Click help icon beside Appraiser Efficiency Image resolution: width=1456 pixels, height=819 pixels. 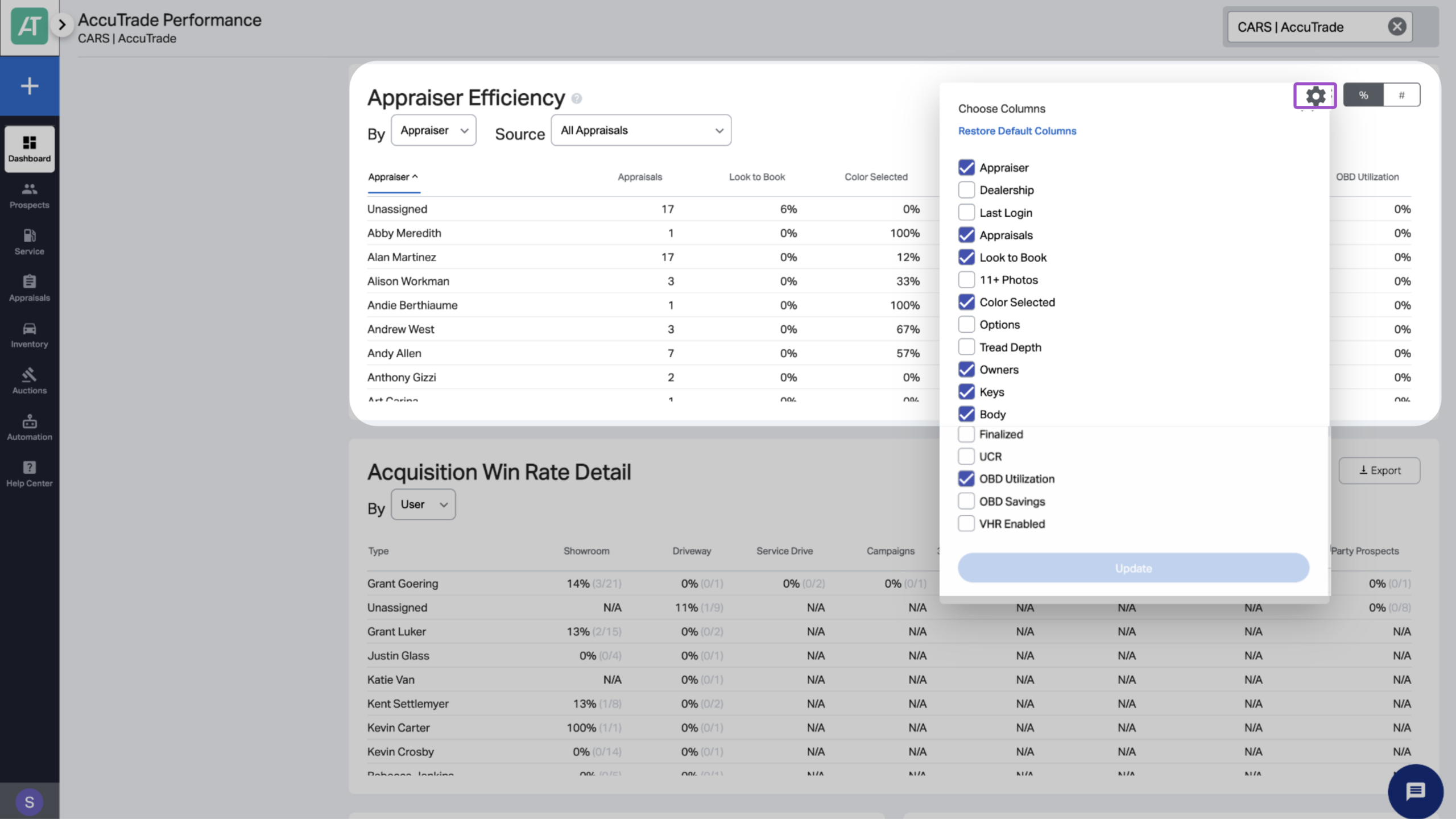point(577,99)
